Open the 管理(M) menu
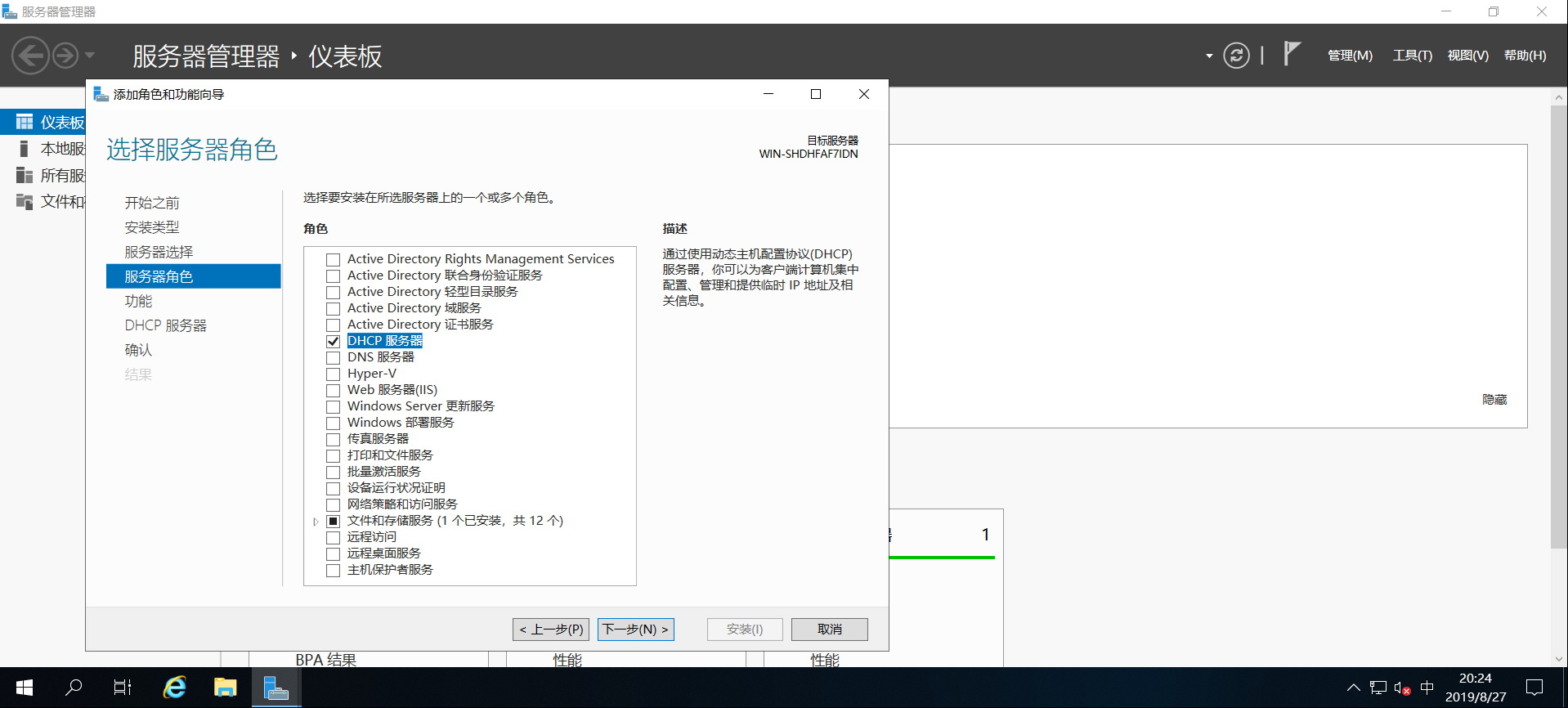This screenshot has width=1568, height=708. coord(1350,56)
